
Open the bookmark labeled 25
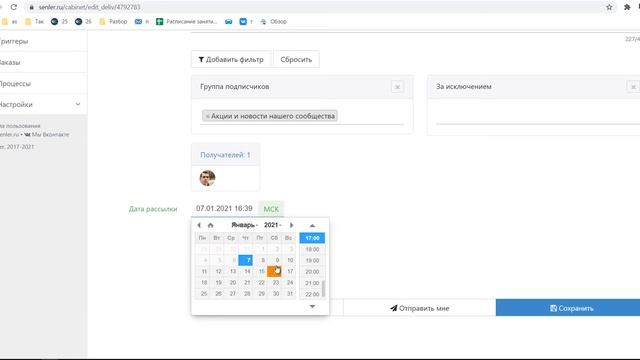point(59,21)
